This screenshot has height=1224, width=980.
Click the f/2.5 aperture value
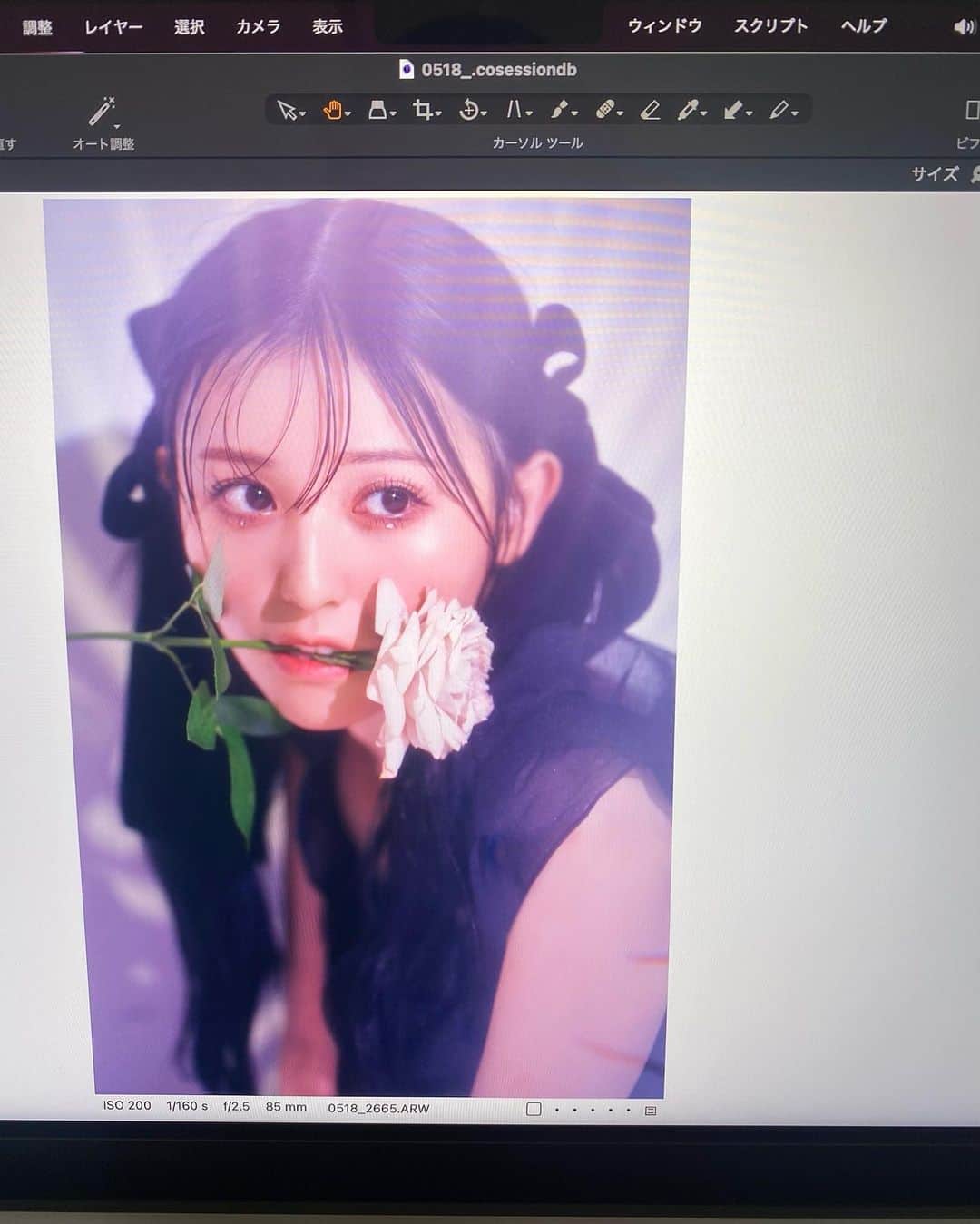(x=236, y=1107)
